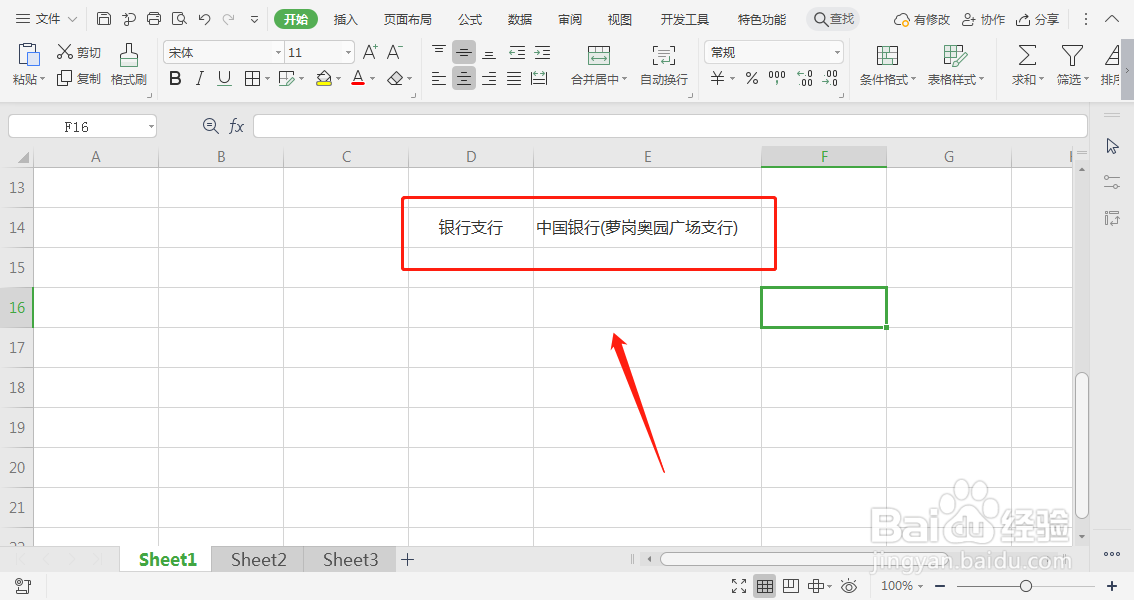Toggle Italic formatting
This screenshot has height=600, width=1134.
click(x=200, y=78)
